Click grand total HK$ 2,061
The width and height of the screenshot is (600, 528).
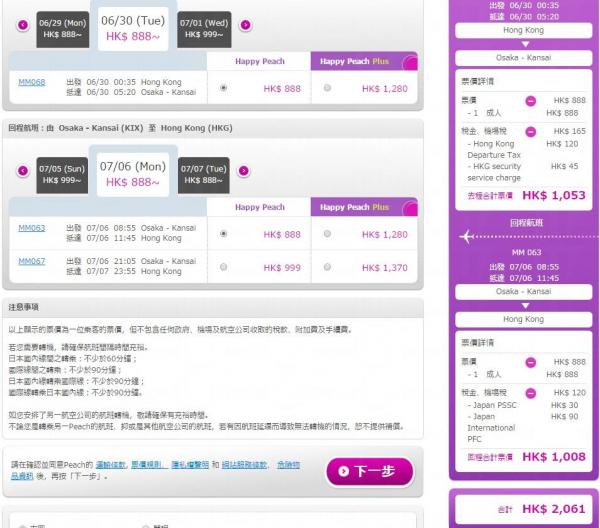pyautogui.click(x=554, y=509)
